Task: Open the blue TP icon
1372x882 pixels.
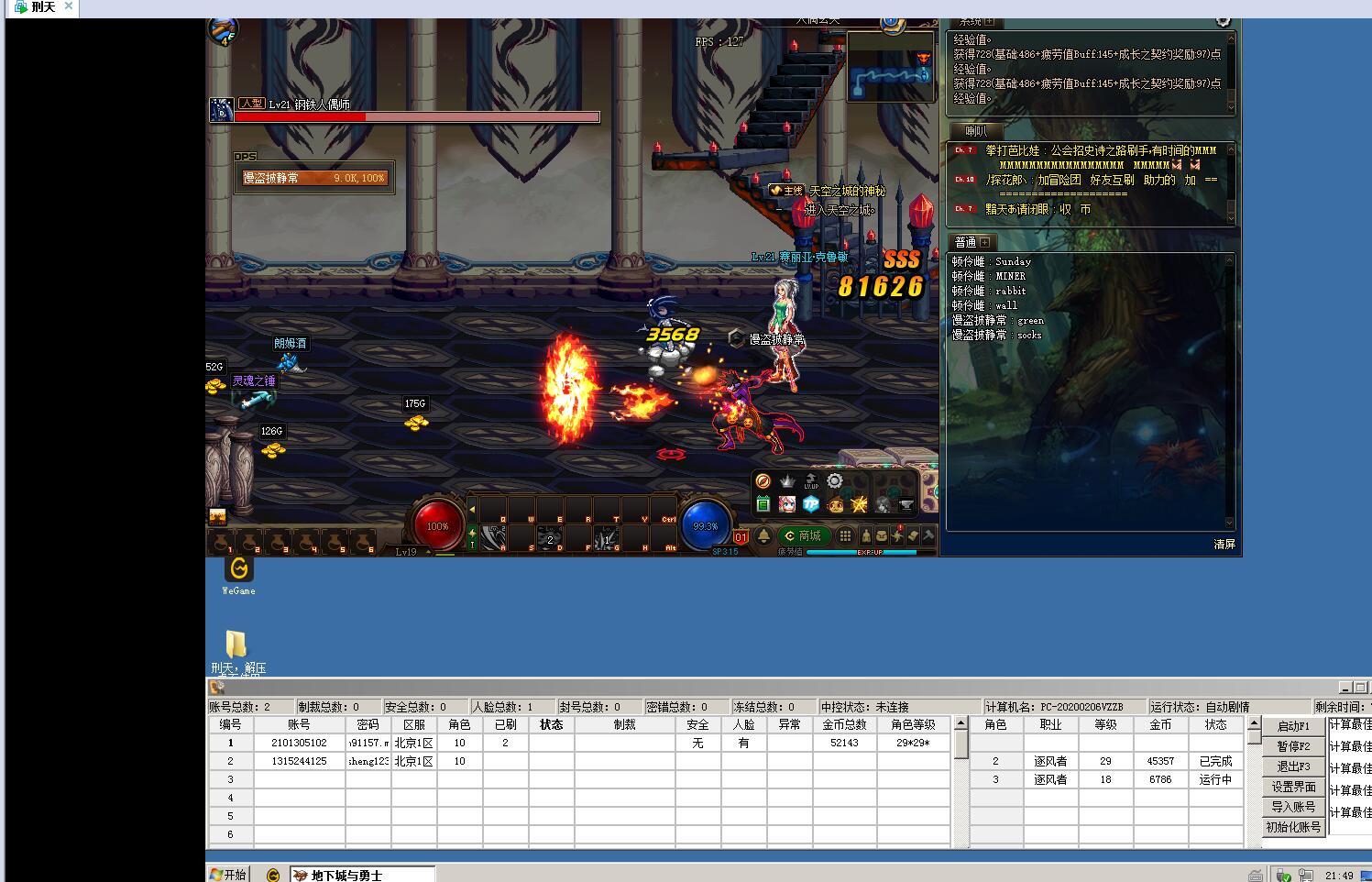Action: pos(811,504)
